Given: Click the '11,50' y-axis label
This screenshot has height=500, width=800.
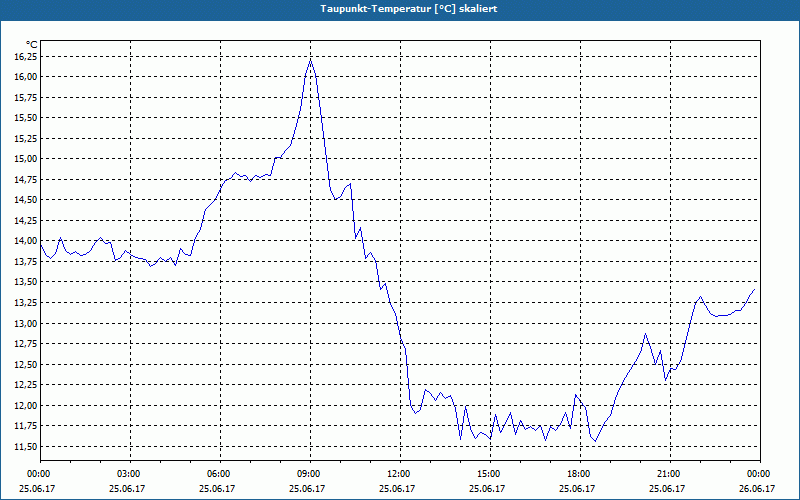Looking at the screenshot, I should click(26, 447).
